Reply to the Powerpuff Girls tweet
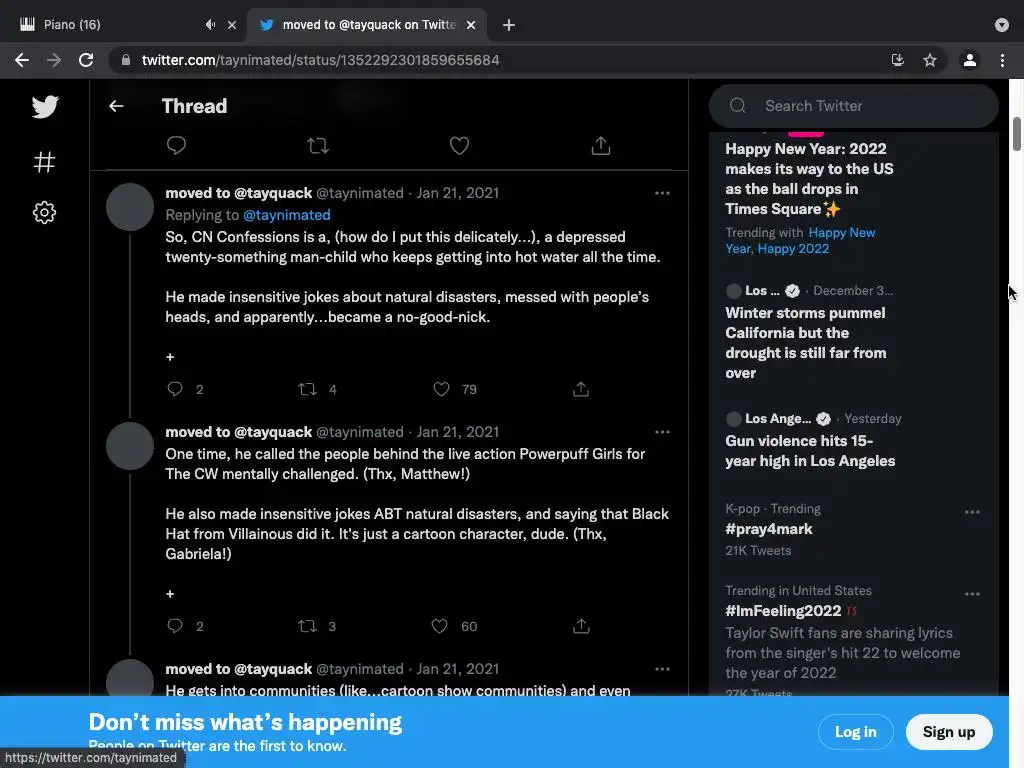 [x=175, y=626]
